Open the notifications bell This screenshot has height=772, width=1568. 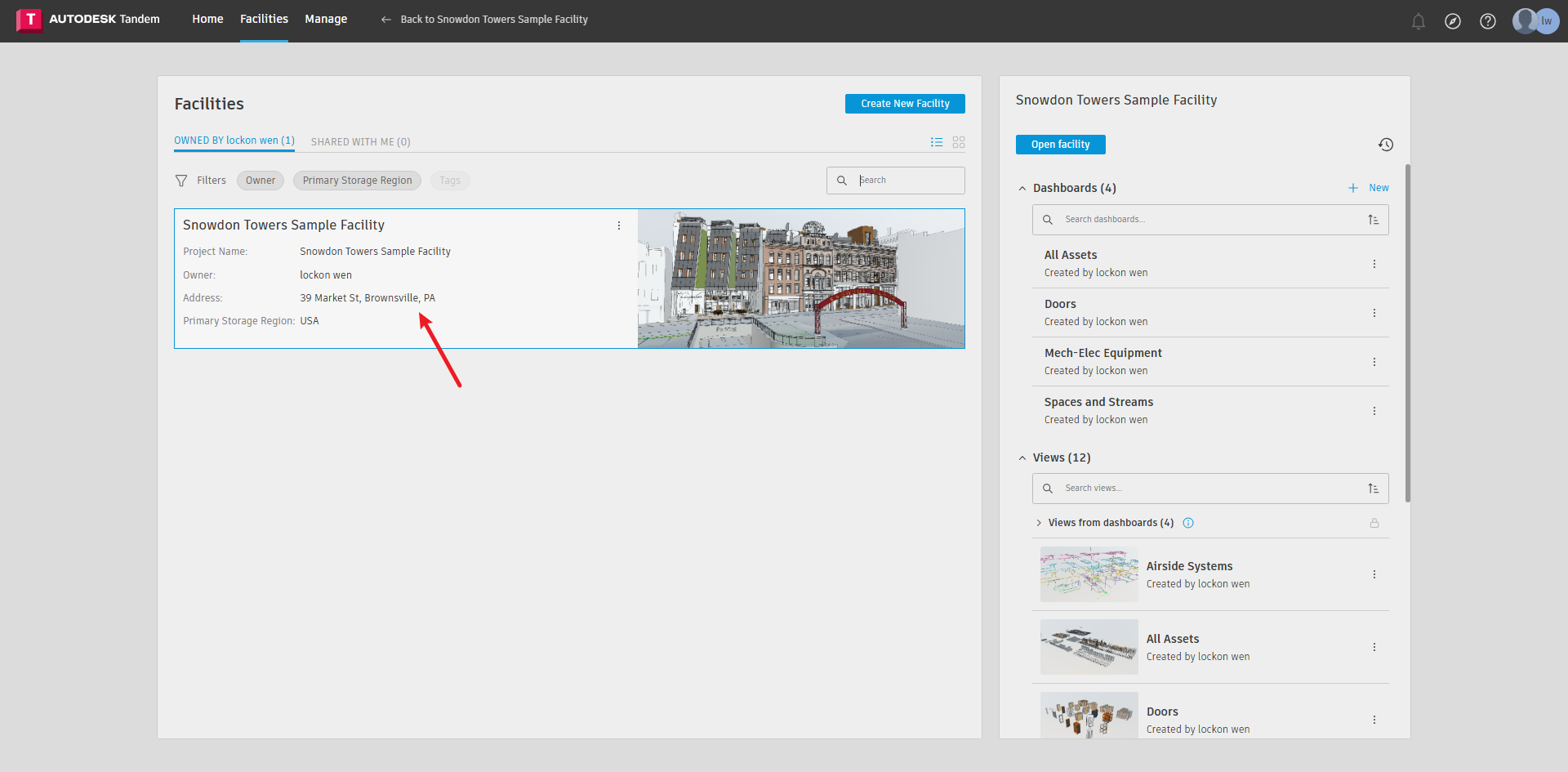point(1419,21)
